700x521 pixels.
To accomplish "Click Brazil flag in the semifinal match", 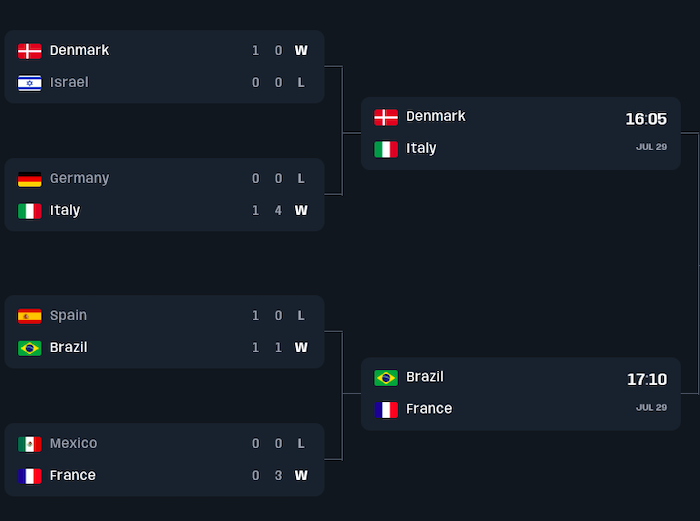I will point(386,378).
